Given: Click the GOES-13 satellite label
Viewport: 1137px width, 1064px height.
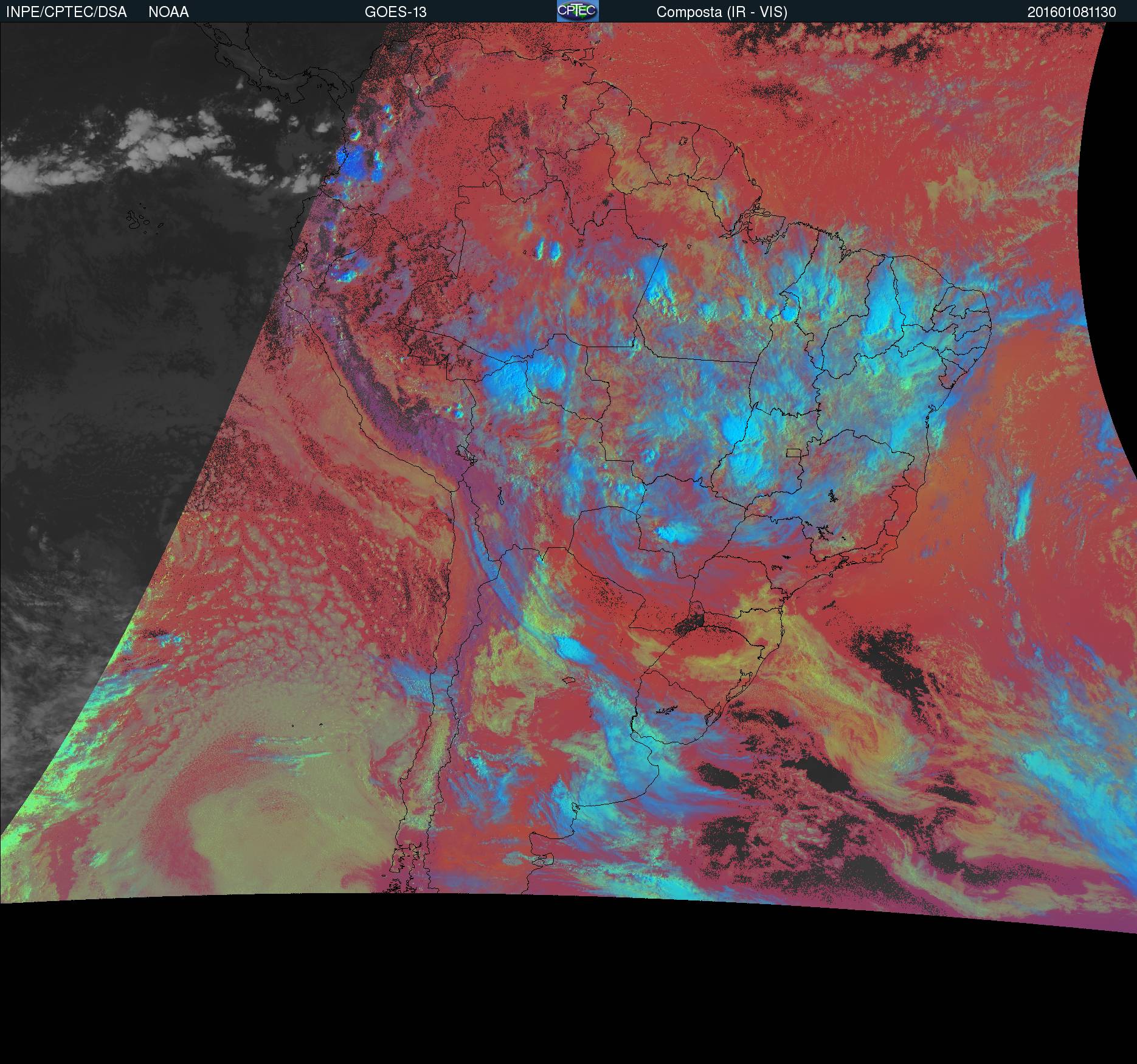Looking at the screenshot, I should (395, 12).
